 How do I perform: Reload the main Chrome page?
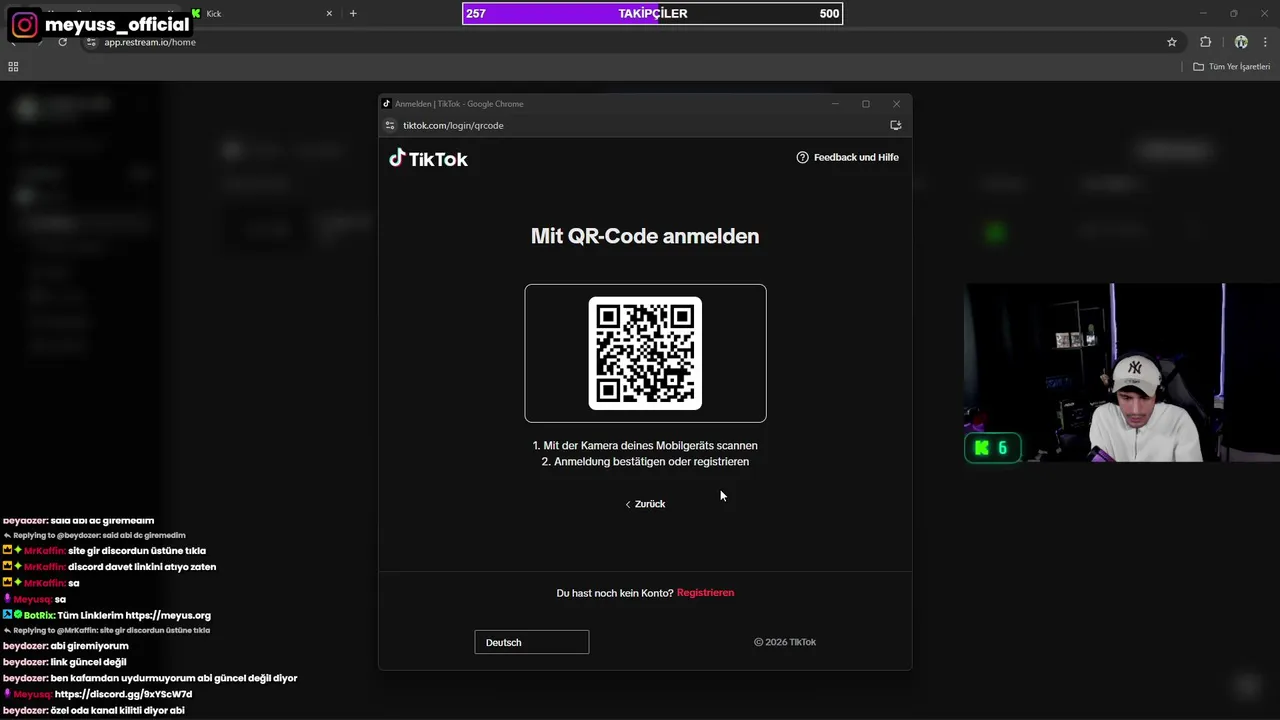(x=62, y=42)
